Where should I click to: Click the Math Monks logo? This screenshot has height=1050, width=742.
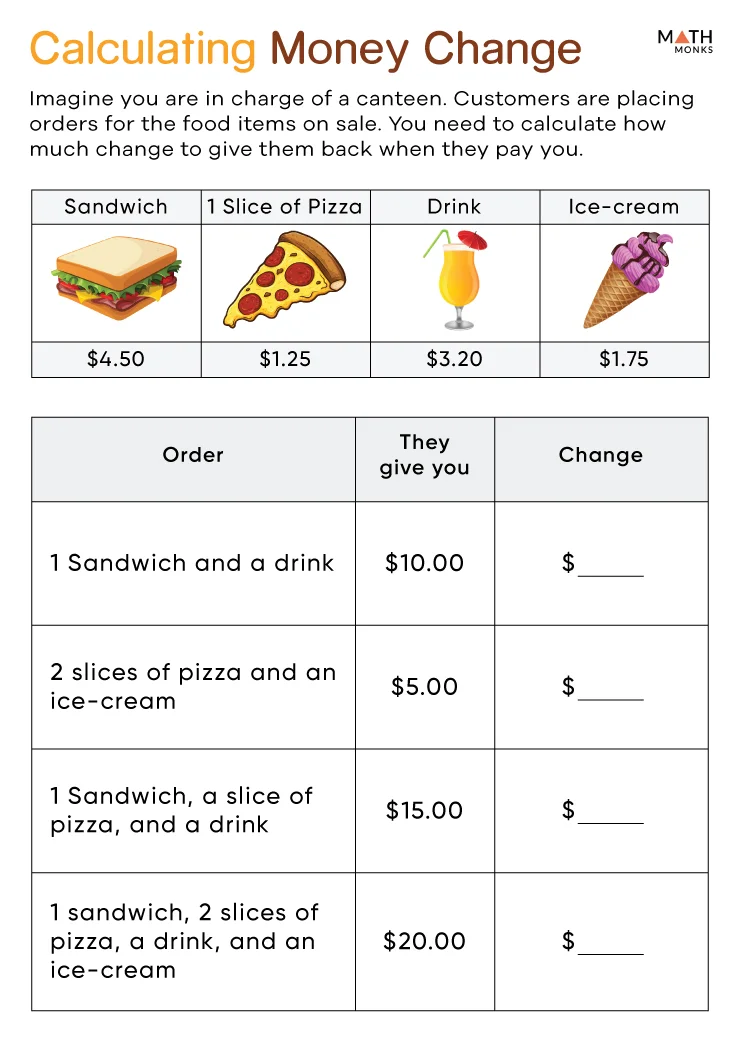pos(684,41)
